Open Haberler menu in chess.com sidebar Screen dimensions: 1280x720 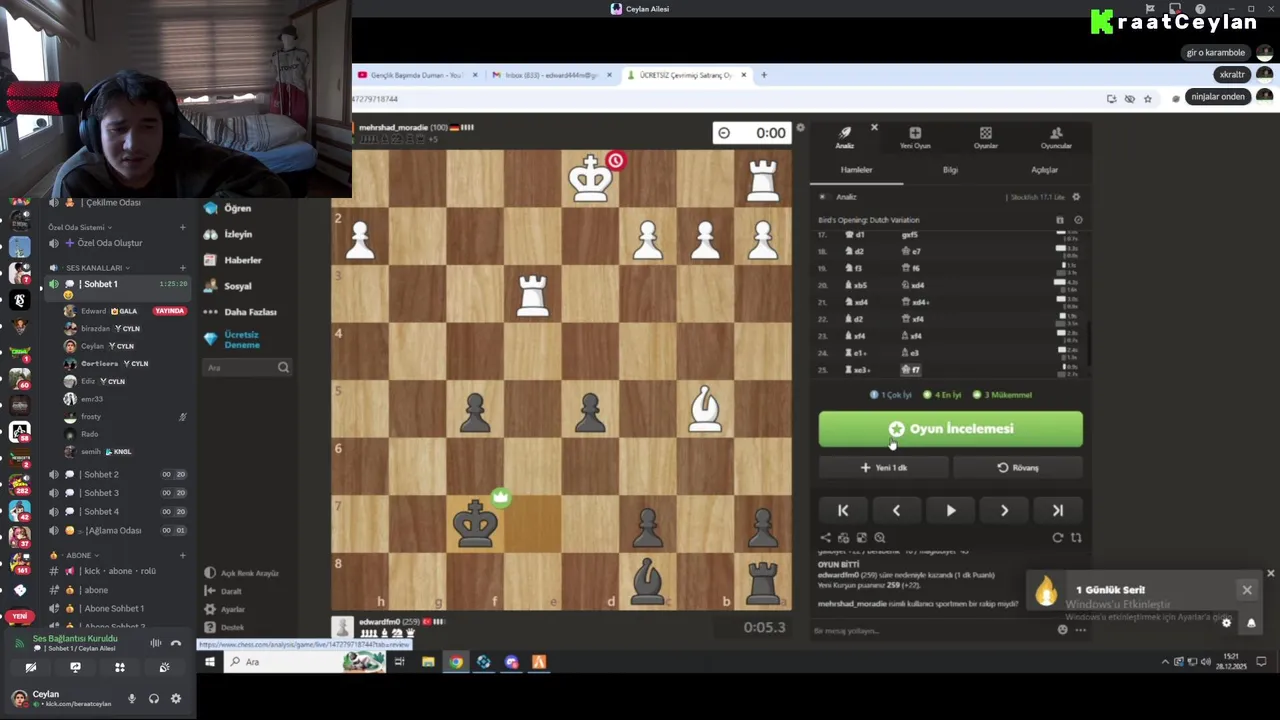pyautogui.click(x=242, y=260)
